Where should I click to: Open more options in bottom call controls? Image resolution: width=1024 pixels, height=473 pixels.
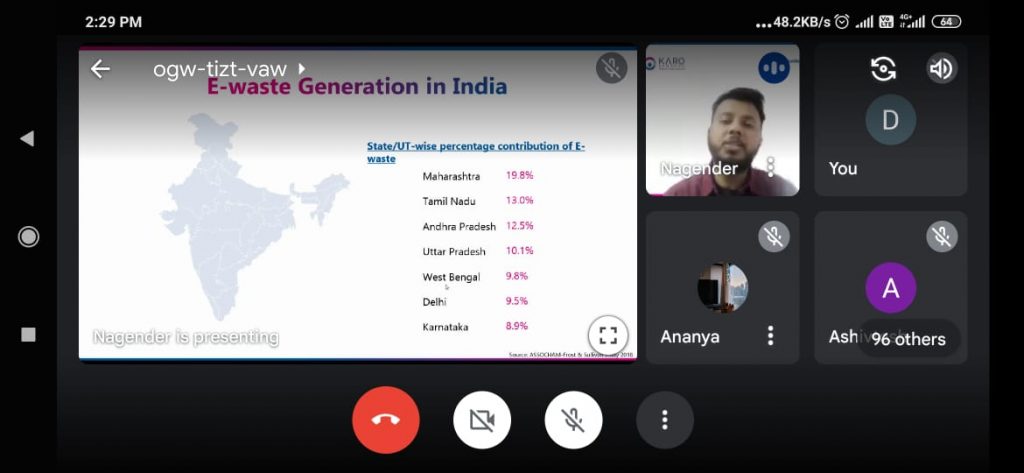pos(664,420)
